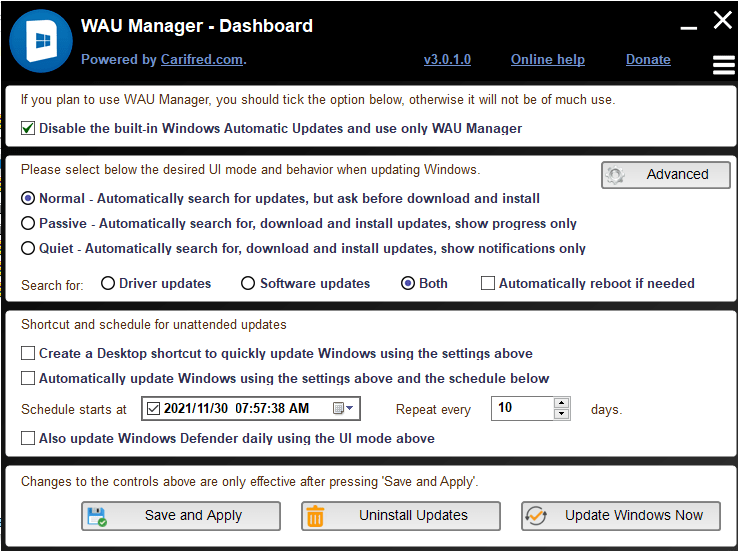Select the Passive UI mode

(x=28, y=223)
